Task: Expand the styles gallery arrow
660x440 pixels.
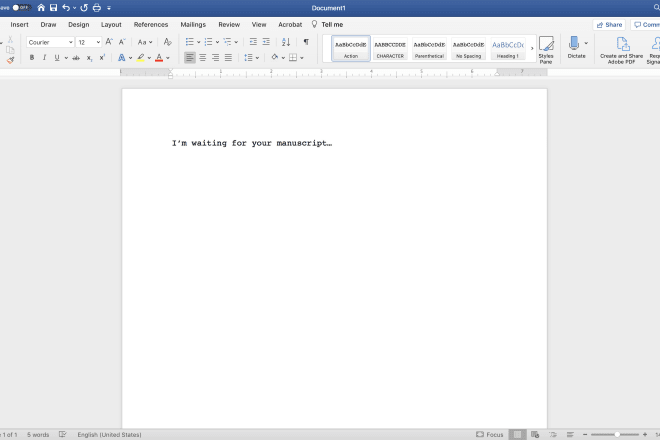Action: [532, 48]
